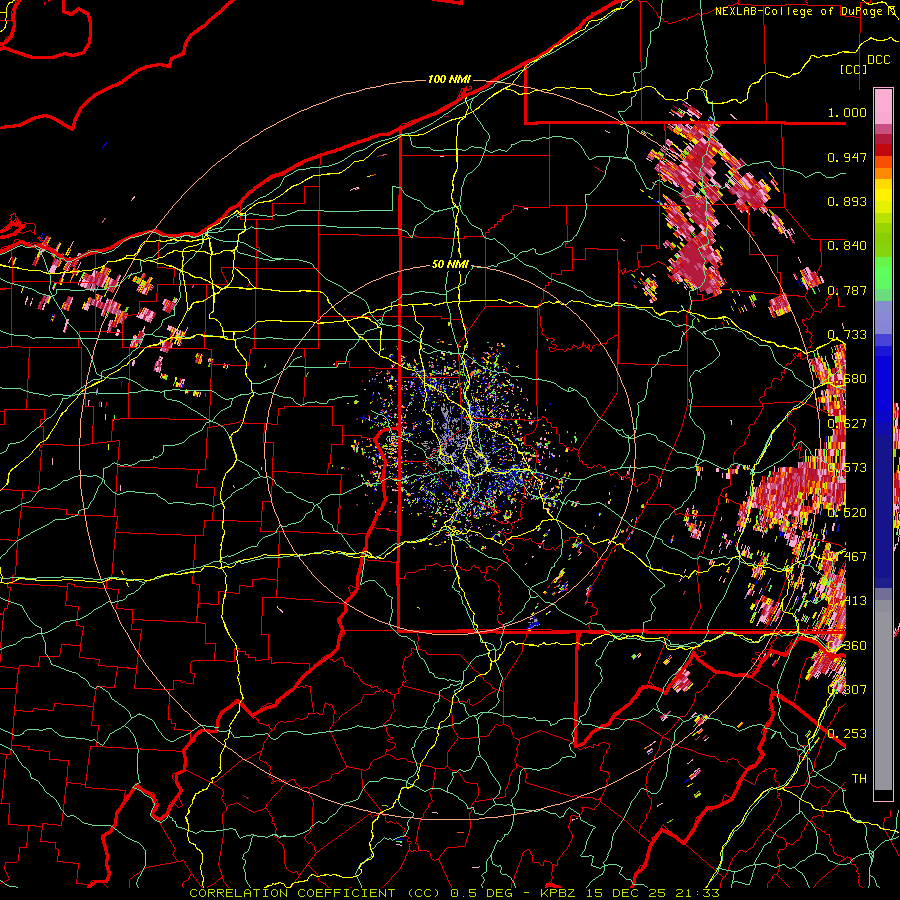
Task: Click the 0.627 scale value
Action: click(847, 423)
